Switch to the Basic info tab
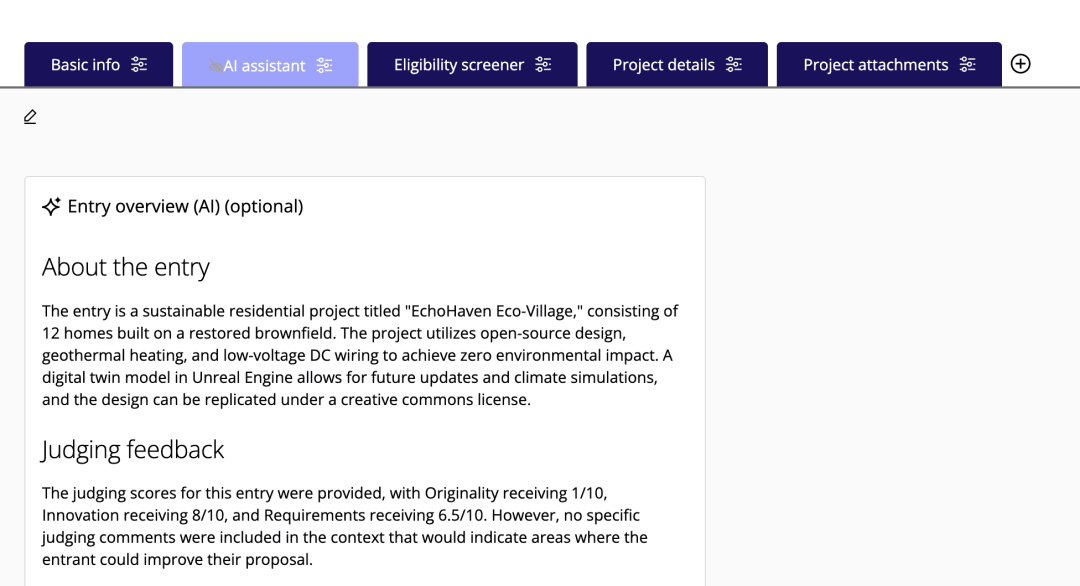Viewport: 1080px width, 586px height. coord(85,65)
